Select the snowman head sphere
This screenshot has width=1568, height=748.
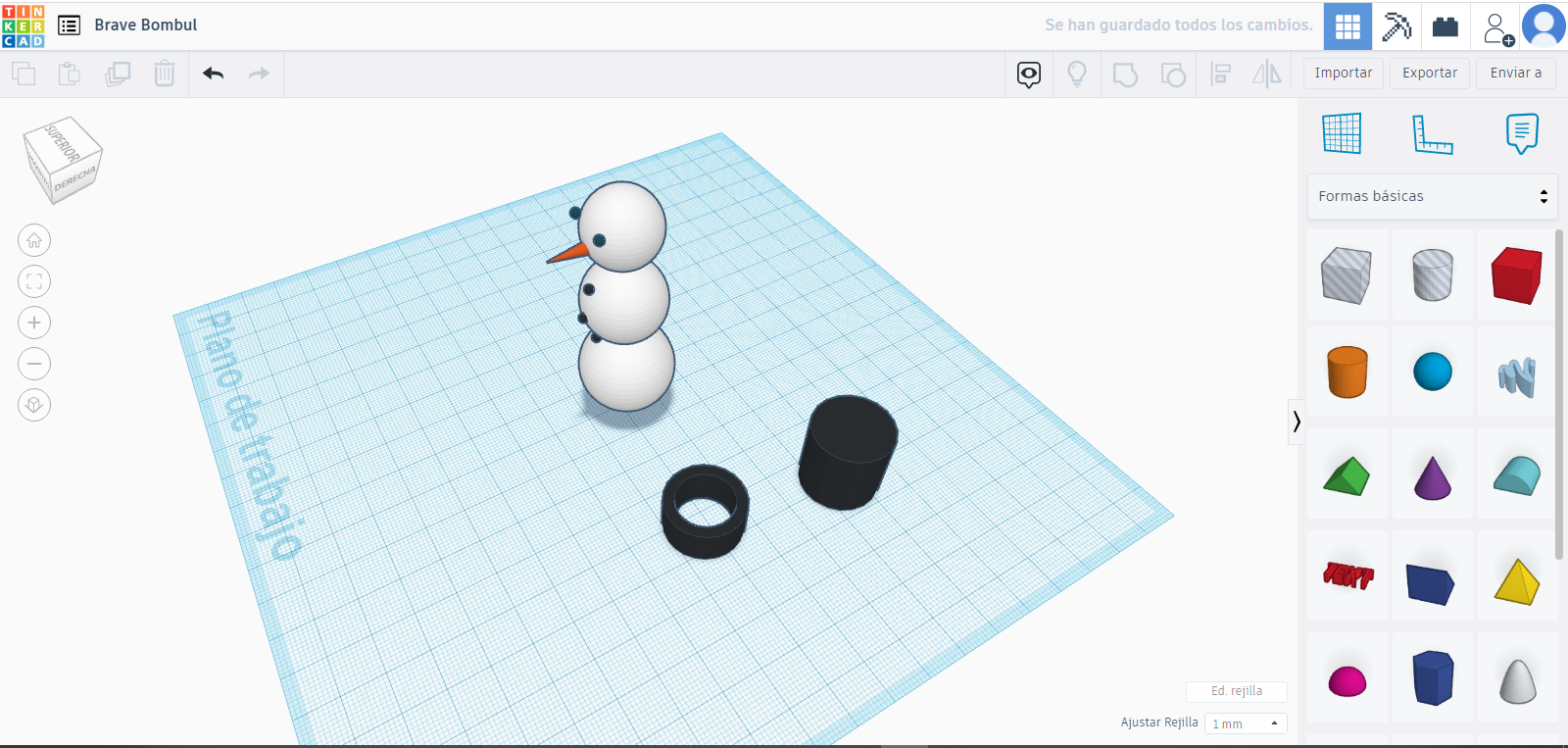click(x=623, y=225)
